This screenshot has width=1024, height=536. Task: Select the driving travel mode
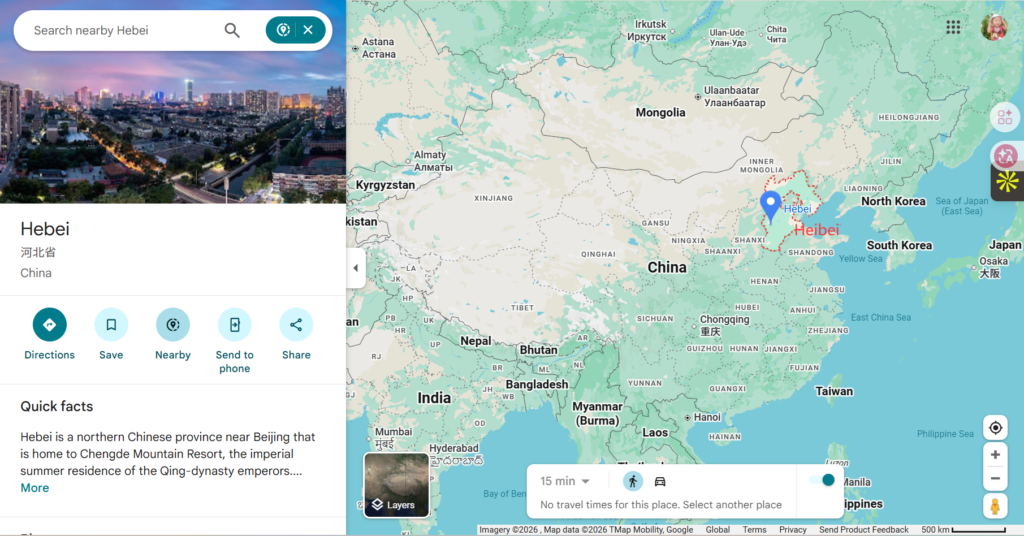660,481
